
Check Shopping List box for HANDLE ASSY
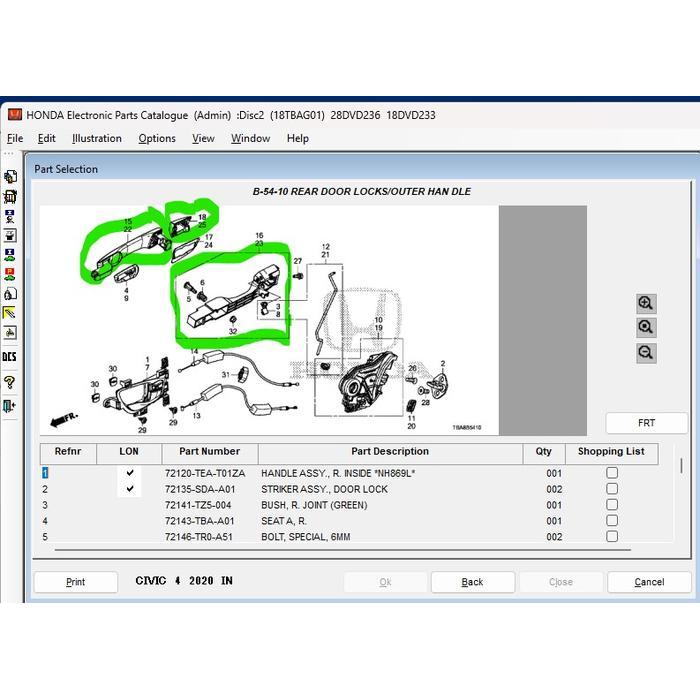click(612, 473)
